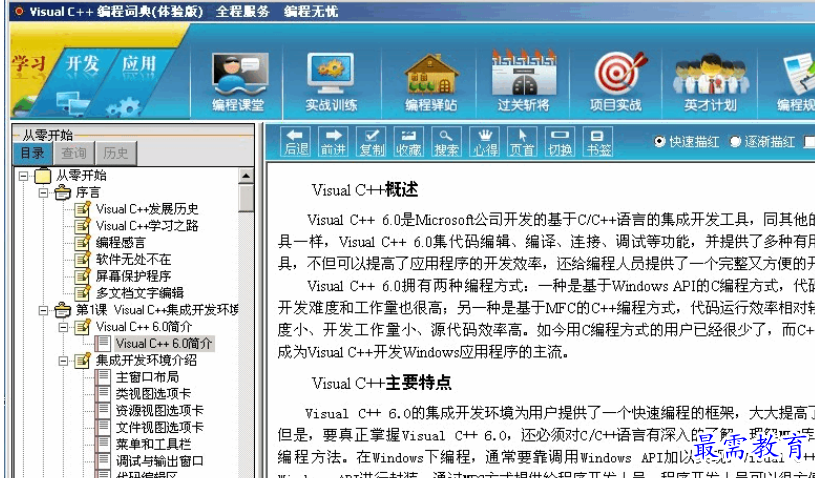Open 屏幕保护程序 tree item
The width and height of the screenshot is (815, 478).
pyautogui.click(x=134, y=276)
